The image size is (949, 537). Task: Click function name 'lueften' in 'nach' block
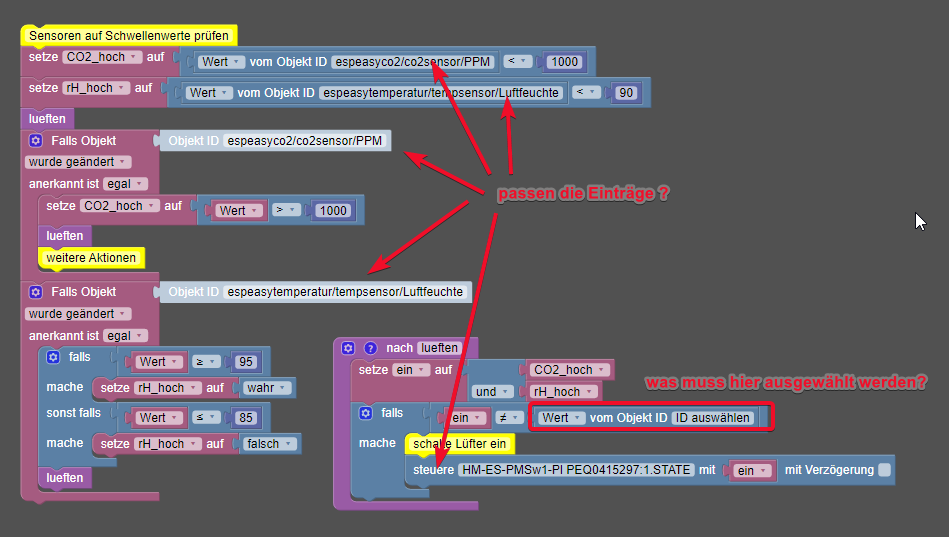click(439, 348)
